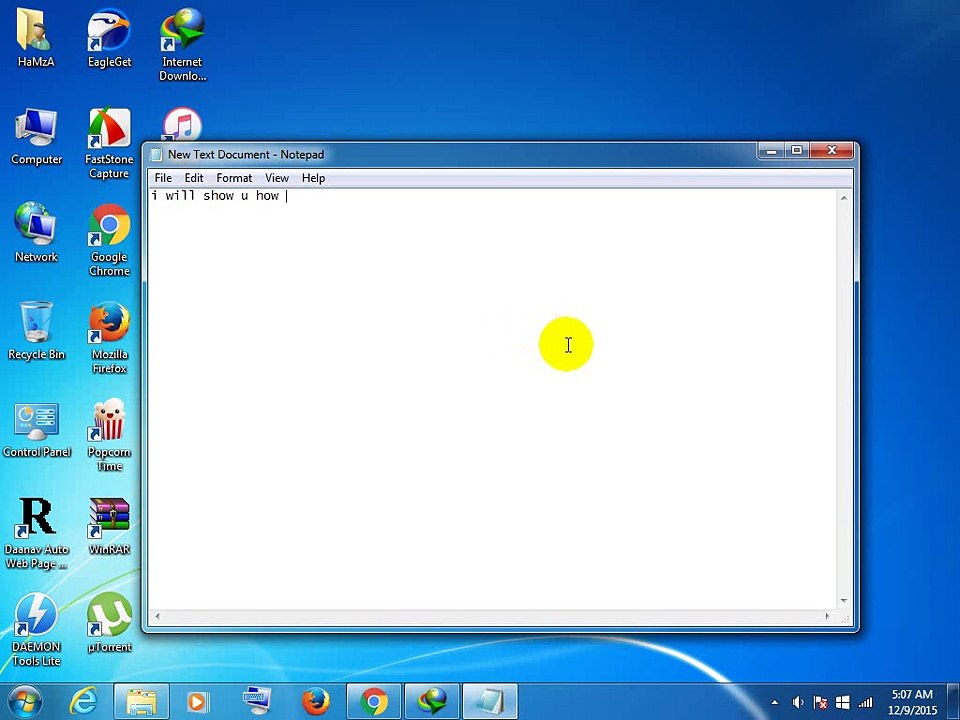
Task: Click the horizontal scrollbar left arrow
Action: tap(157, 616)
